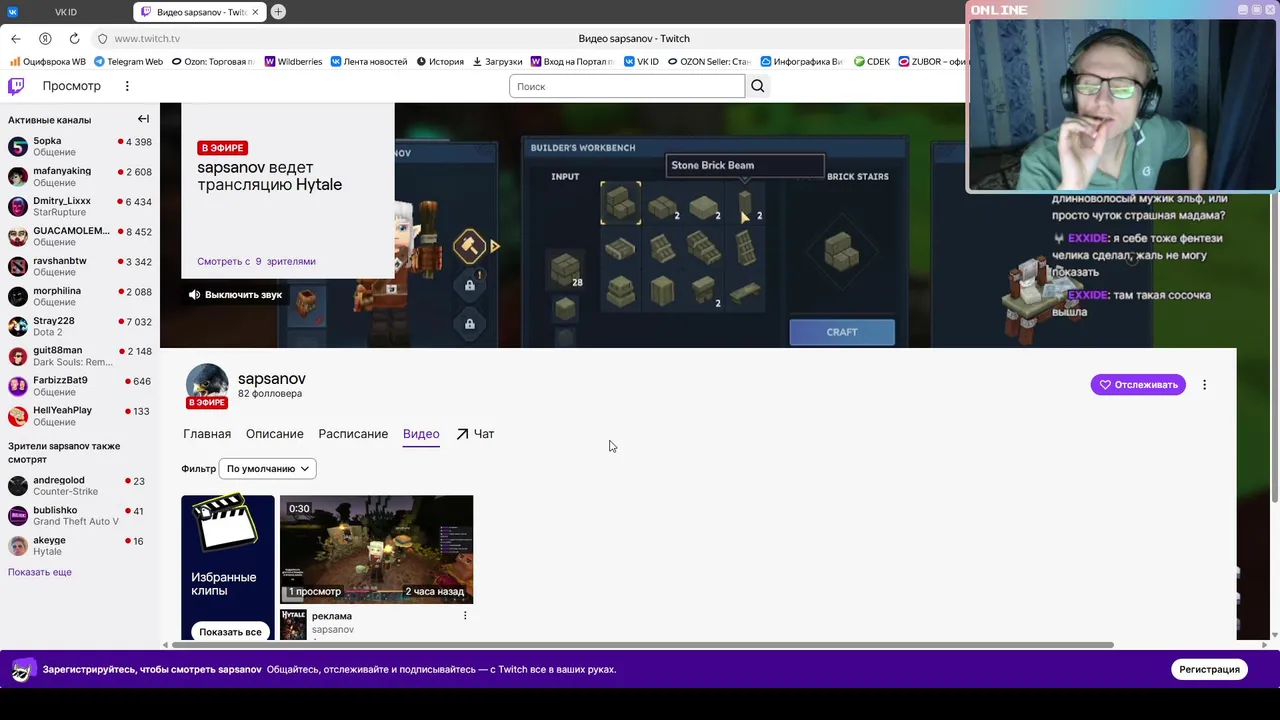
Task: Click the Поиск search input field
Action: [x=627, y=86]
